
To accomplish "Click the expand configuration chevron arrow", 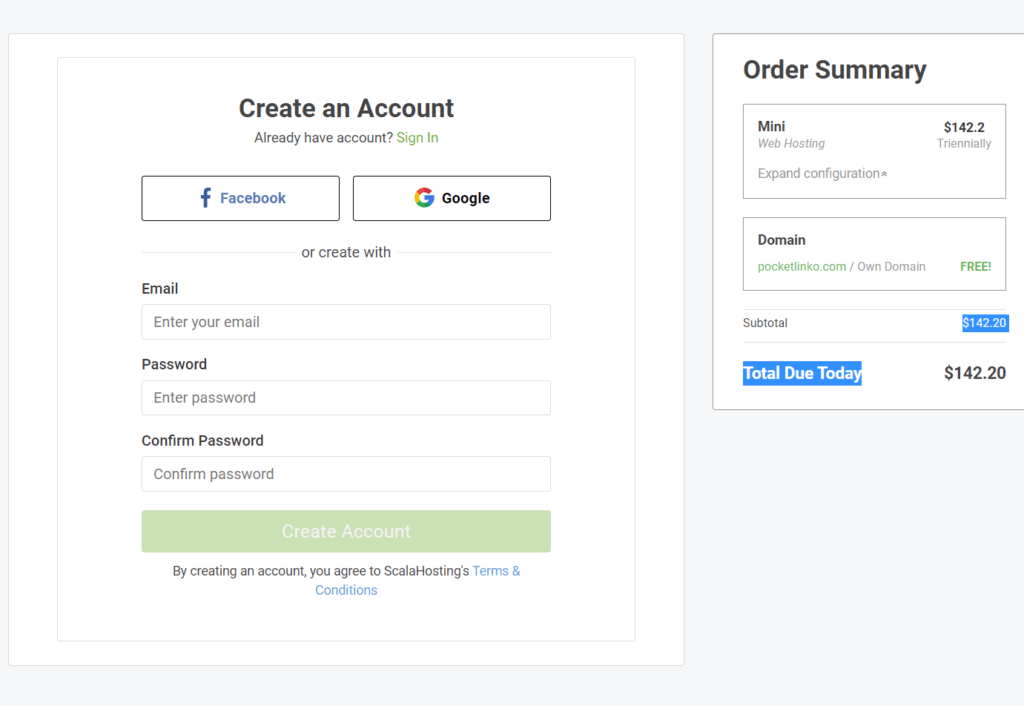I will (x=884, y=174).
